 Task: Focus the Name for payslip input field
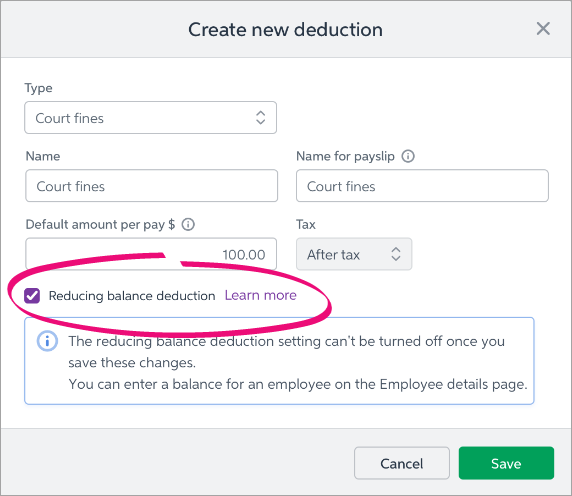point(422,186)
